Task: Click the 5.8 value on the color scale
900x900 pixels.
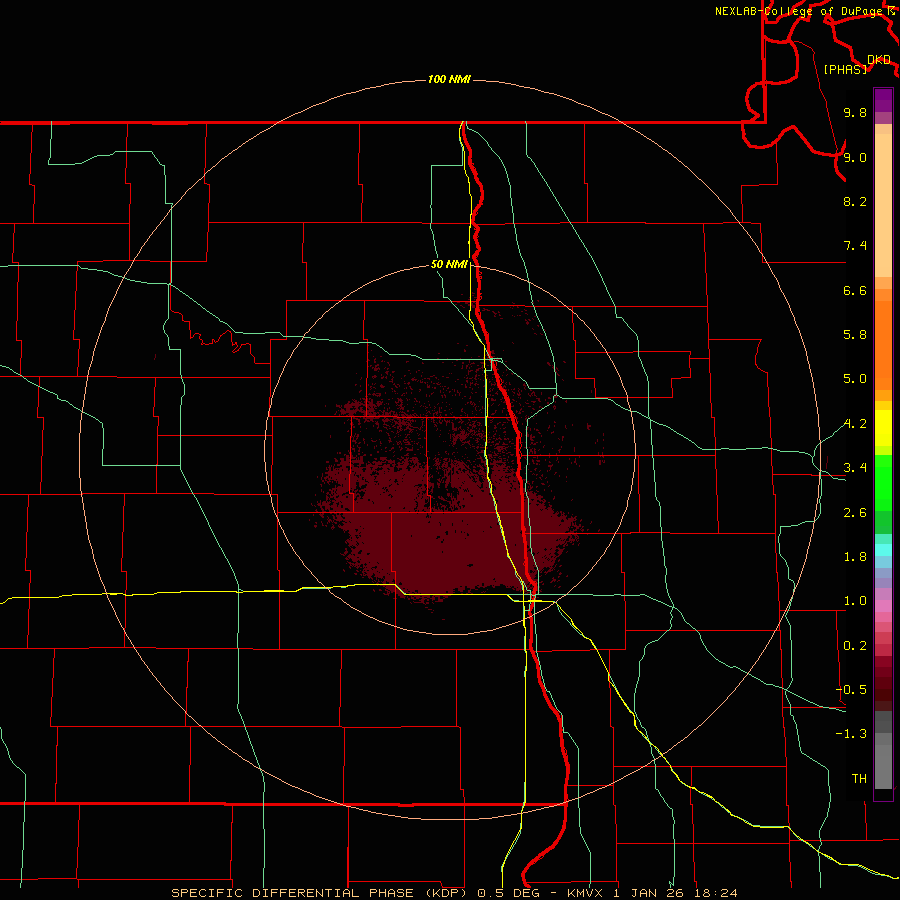Action: [x=855, y=335]
